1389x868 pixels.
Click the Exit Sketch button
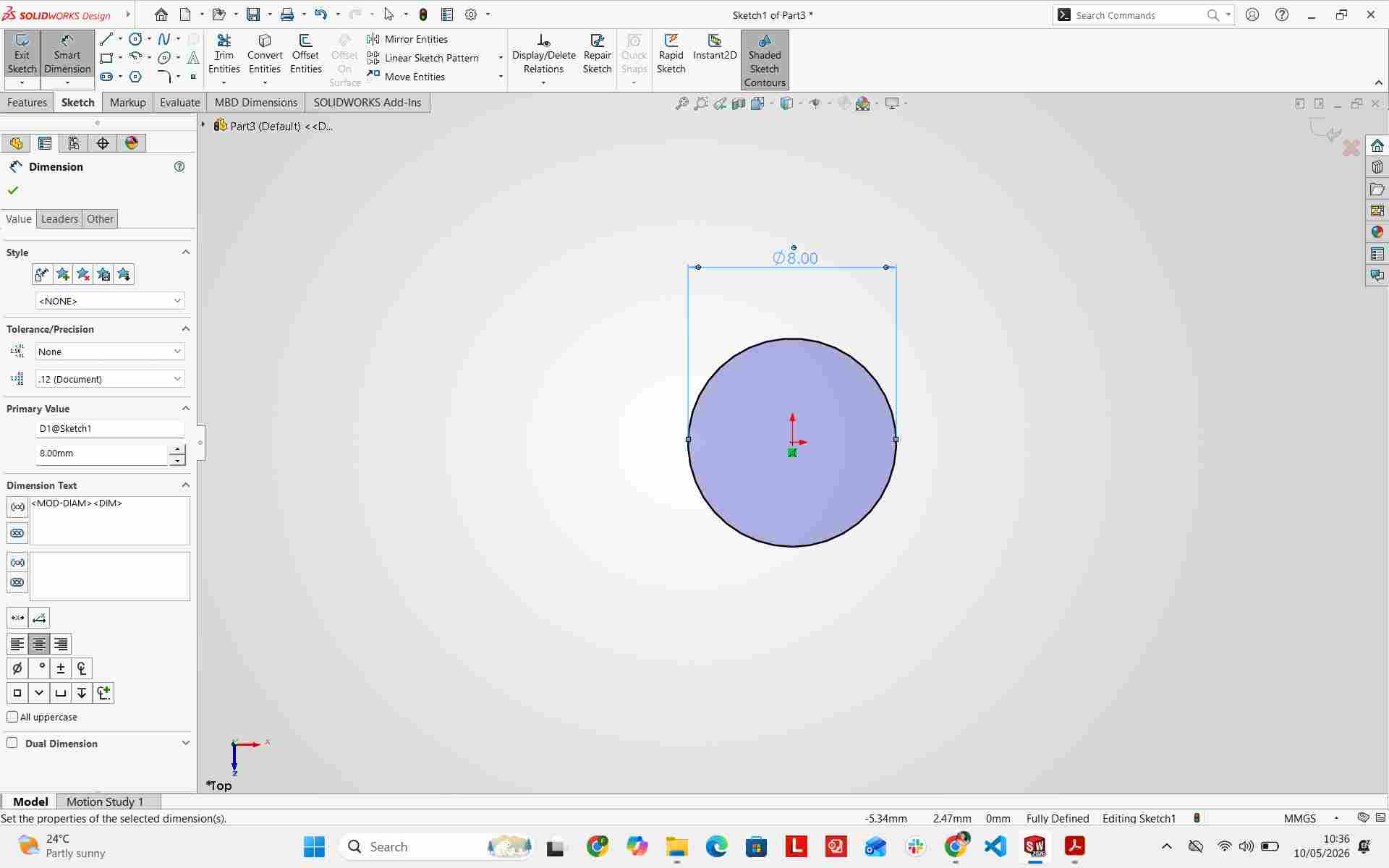(22, 55)
